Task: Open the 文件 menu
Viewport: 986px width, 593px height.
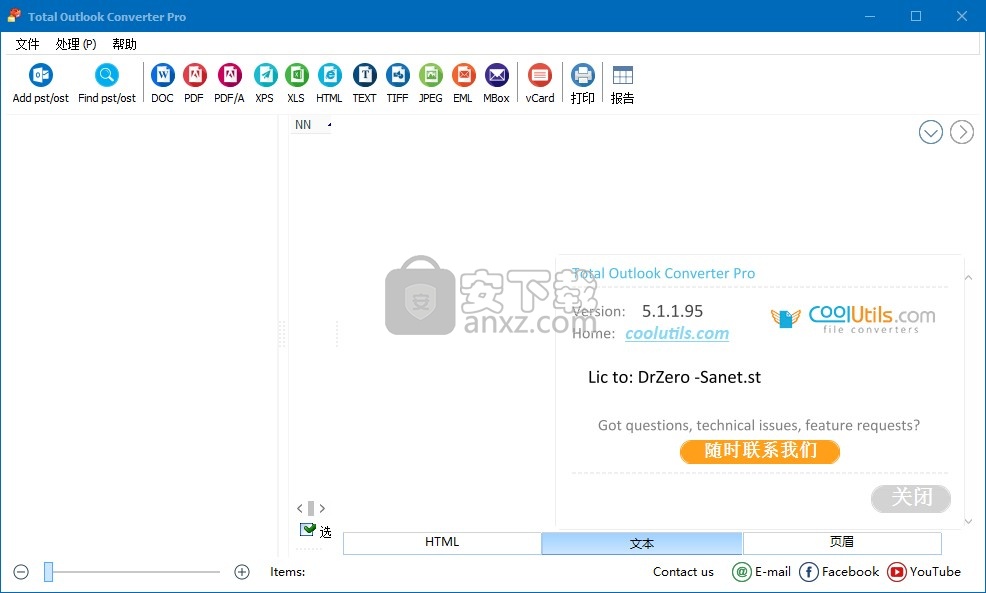Action: click(28, 44)
